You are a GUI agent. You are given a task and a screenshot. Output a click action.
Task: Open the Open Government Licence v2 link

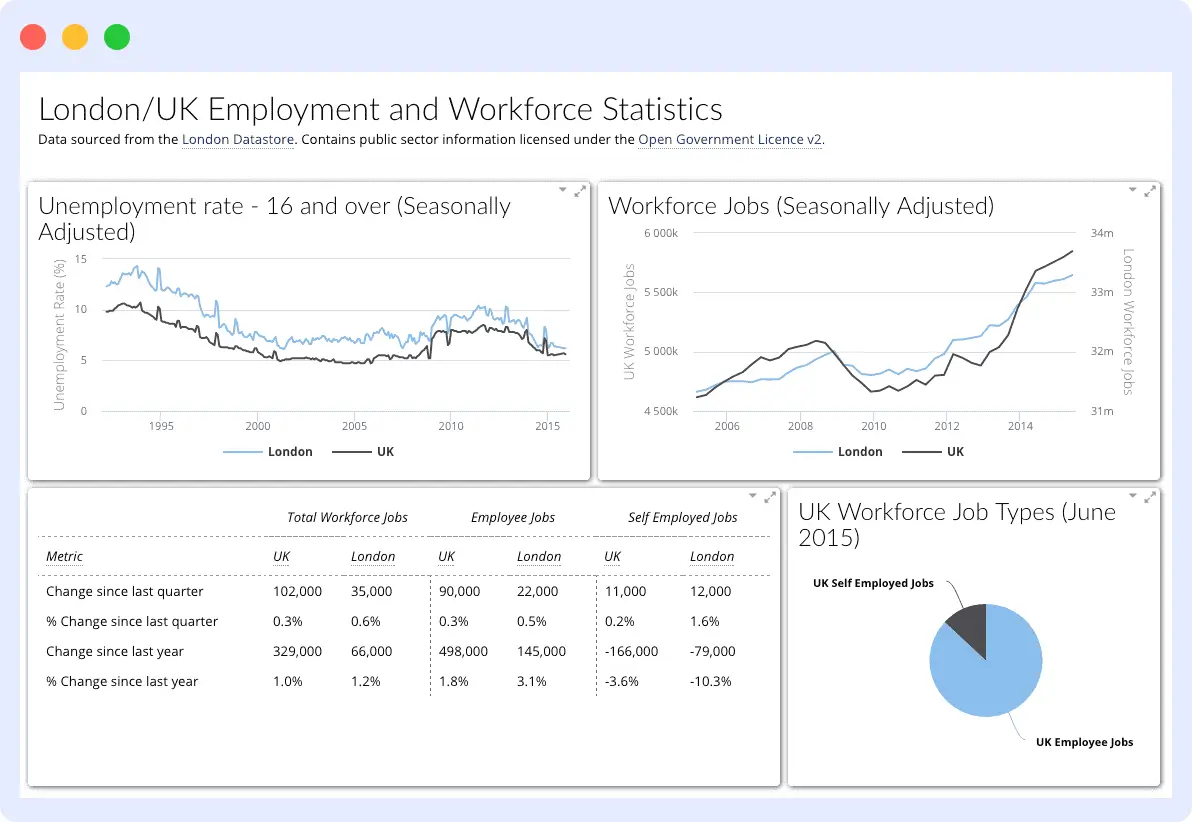[730, 140]
